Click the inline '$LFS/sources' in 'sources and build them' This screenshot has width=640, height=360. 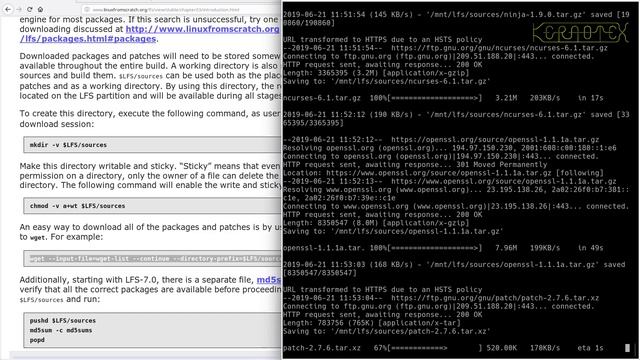click(140, 76)
